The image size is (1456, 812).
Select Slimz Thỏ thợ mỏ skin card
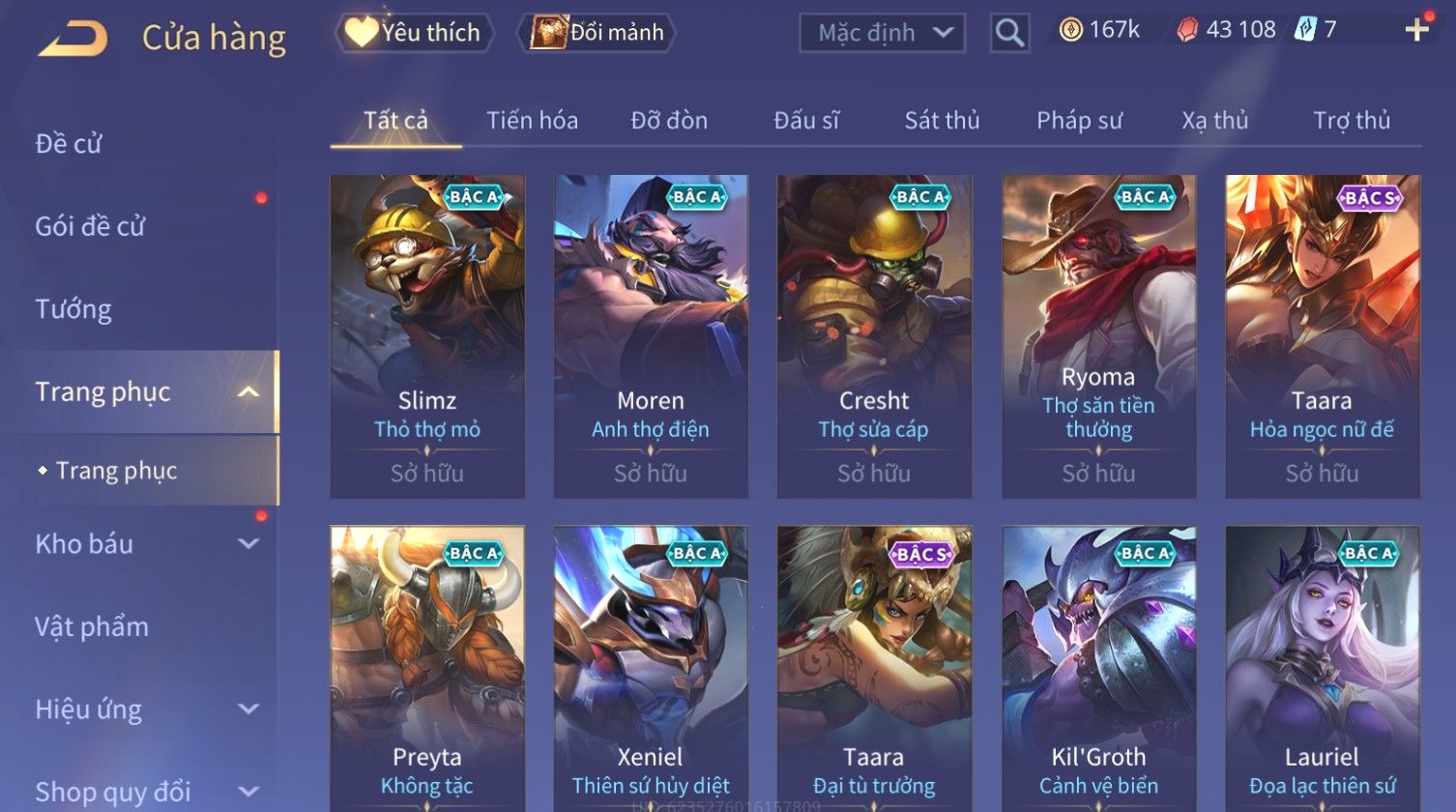point(427,336)
